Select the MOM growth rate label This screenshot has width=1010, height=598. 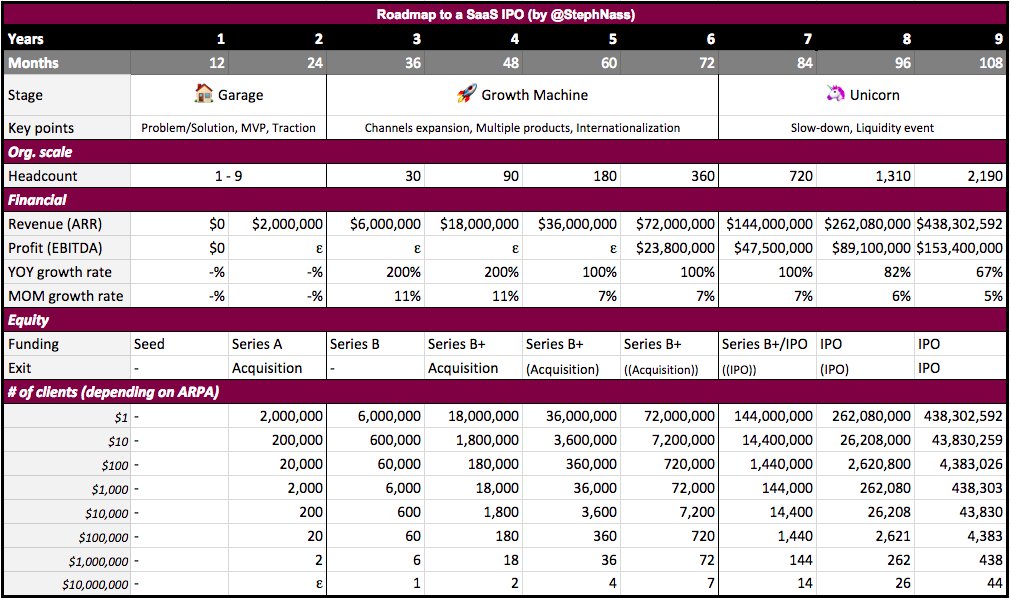tap(67, 296)
